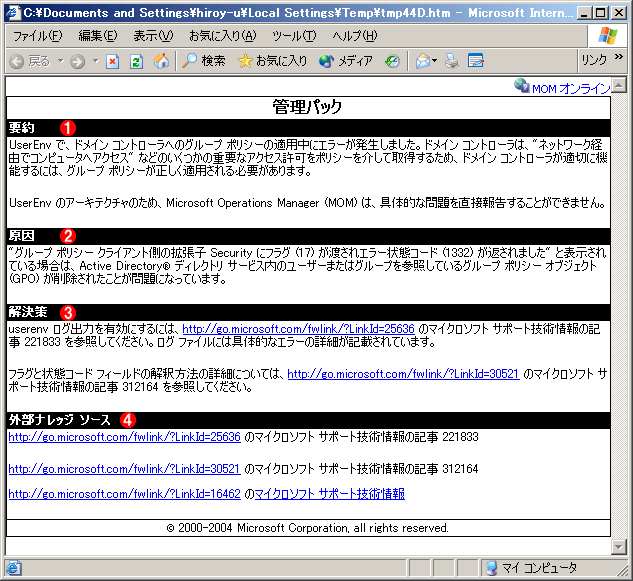Screen dimensions: 633x581
Task: Open the Favorites (お気に入り) star toolbar button
Action: pos(272,61)
